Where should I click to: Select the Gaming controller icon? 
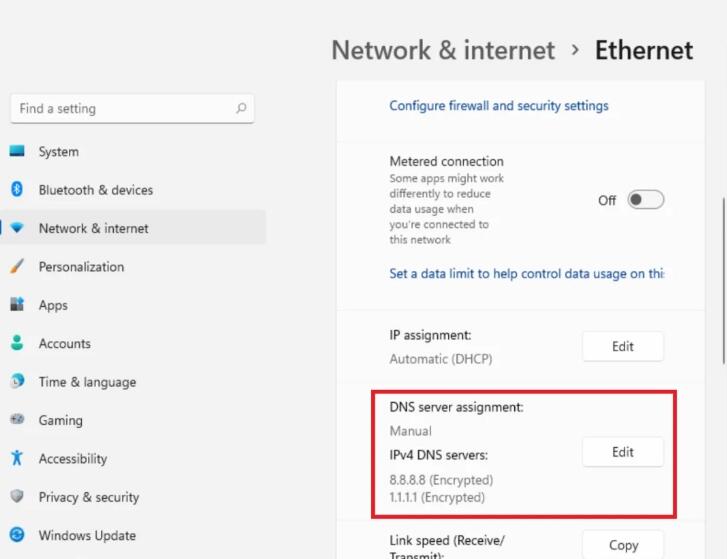click(x=17, y=419)
